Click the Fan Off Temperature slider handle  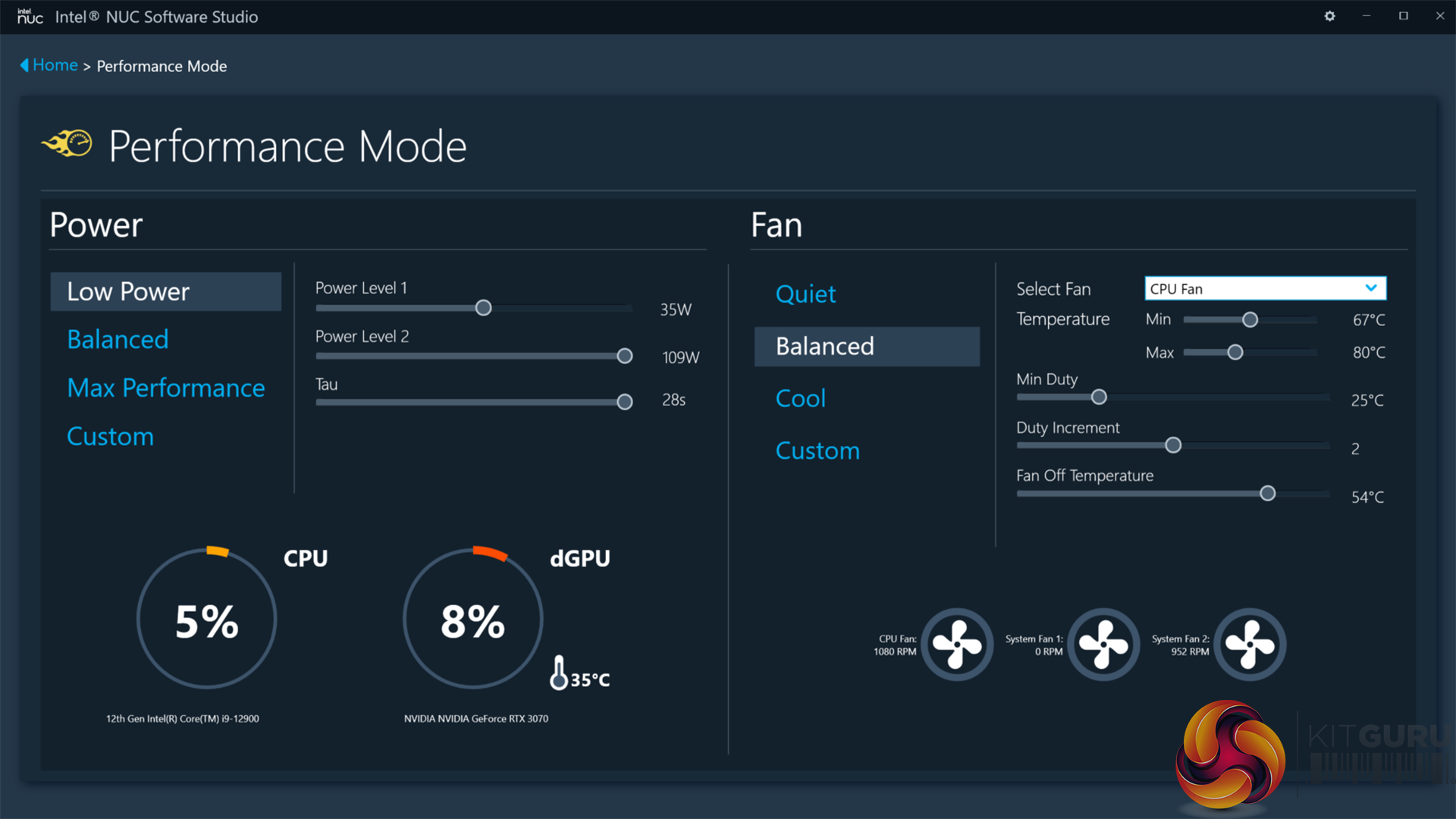point(1267,494)
